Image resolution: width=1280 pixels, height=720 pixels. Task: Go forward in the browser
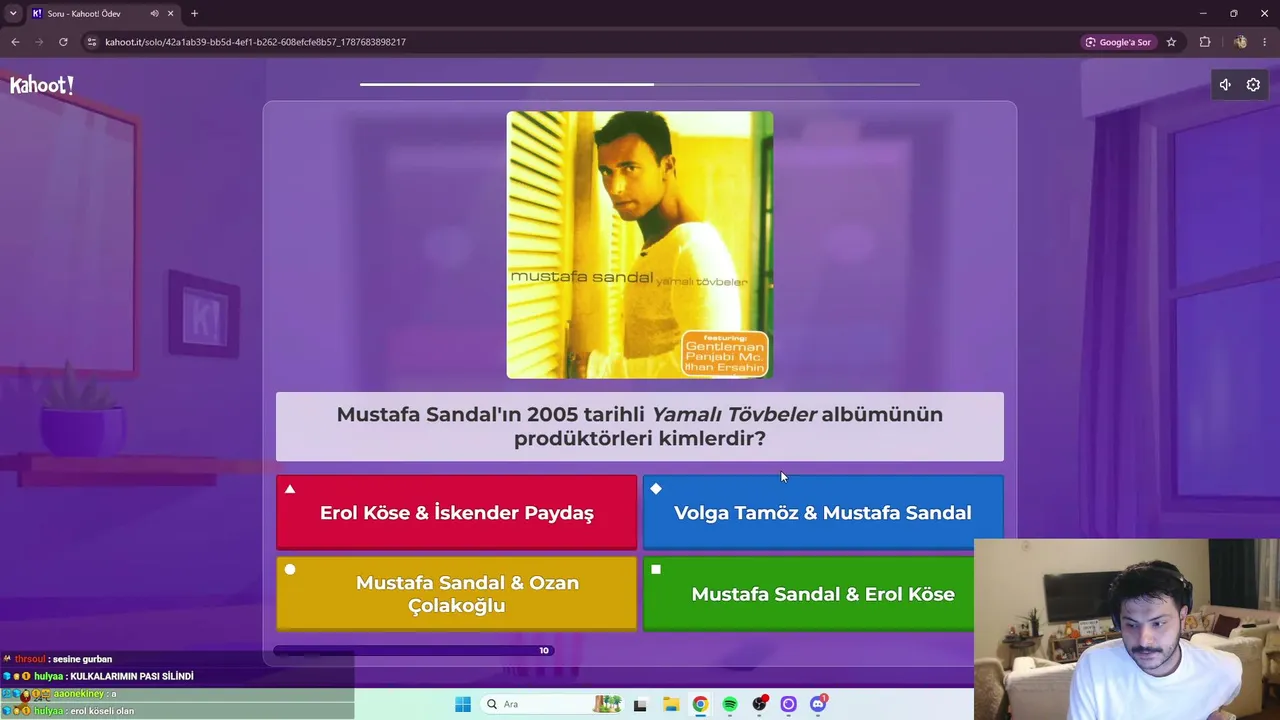pyautogui.click(x=39, y=42)
